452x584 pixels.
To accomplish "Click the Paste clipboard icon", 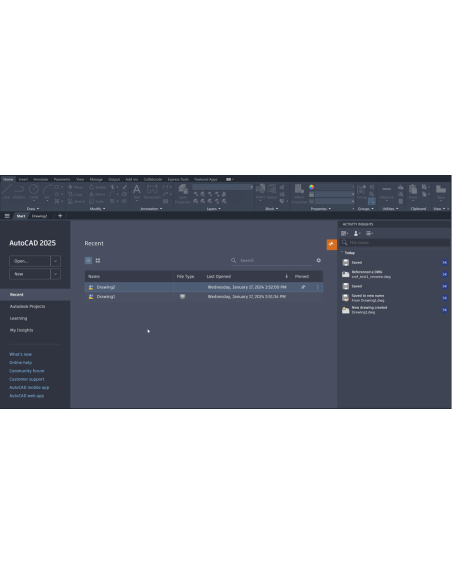I will (413, 191).
